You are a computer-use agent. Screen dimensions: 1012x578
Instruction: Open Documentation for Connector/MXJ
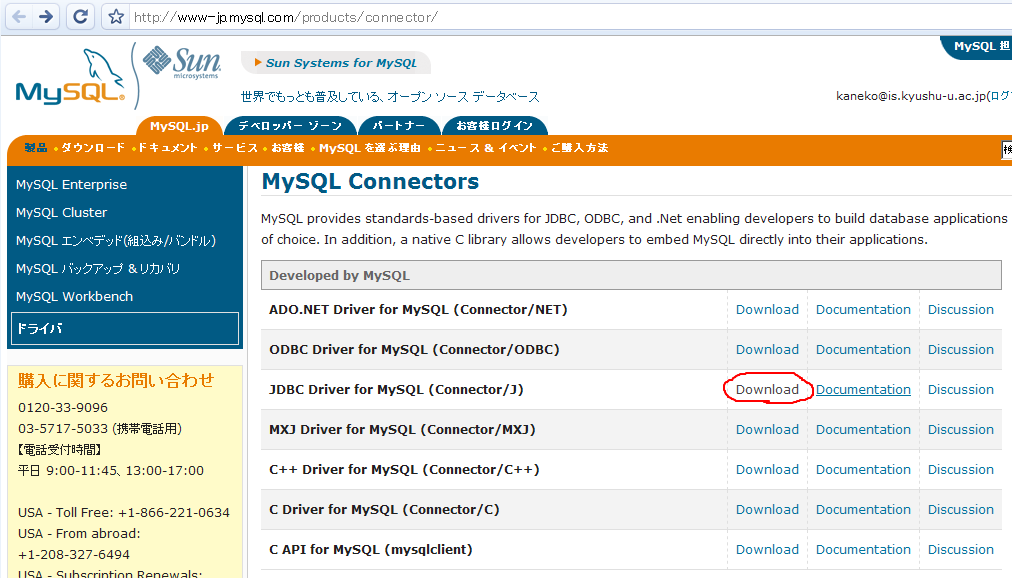coord(864,430)
